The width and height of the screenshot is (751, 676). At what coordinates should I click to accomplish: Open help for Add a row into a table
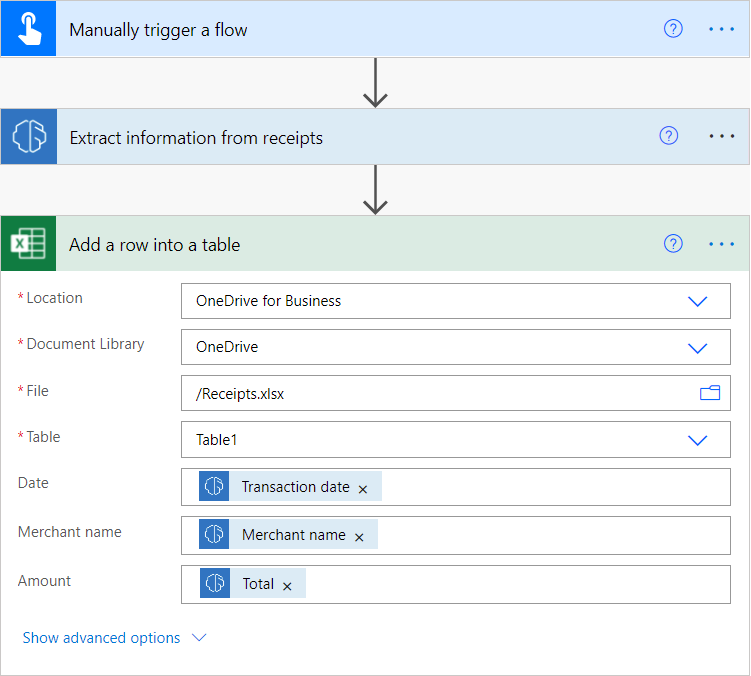673,244
